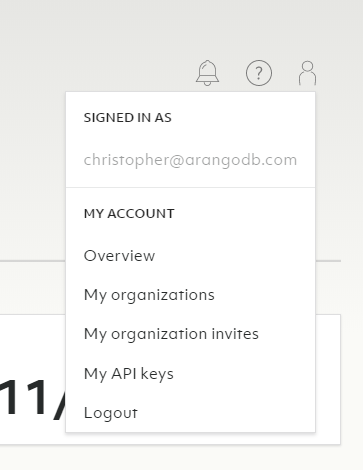Image resolution: width=363 pixels, height=470 pixels.
Task: Manage keys via the My API keys entry
Action: point(190,373)
